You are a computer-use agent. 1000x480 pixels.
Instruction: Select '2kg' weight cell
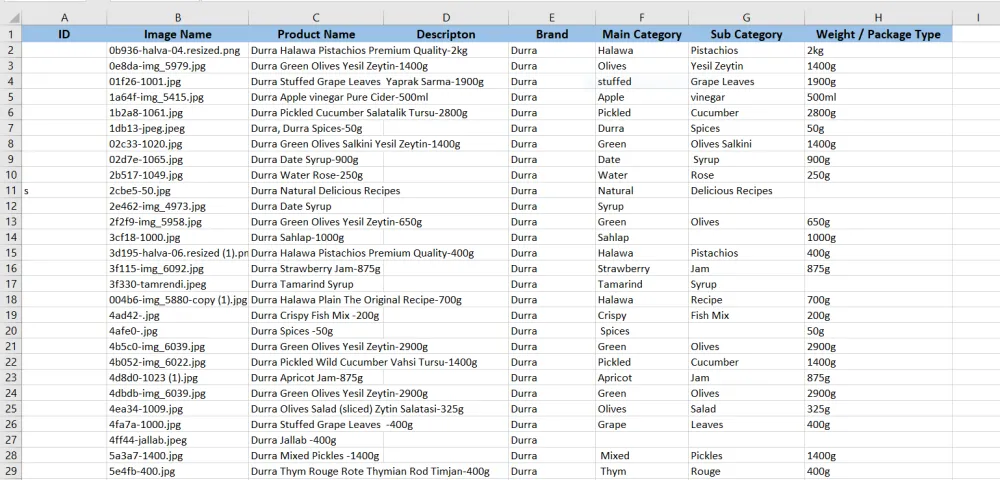878,50
